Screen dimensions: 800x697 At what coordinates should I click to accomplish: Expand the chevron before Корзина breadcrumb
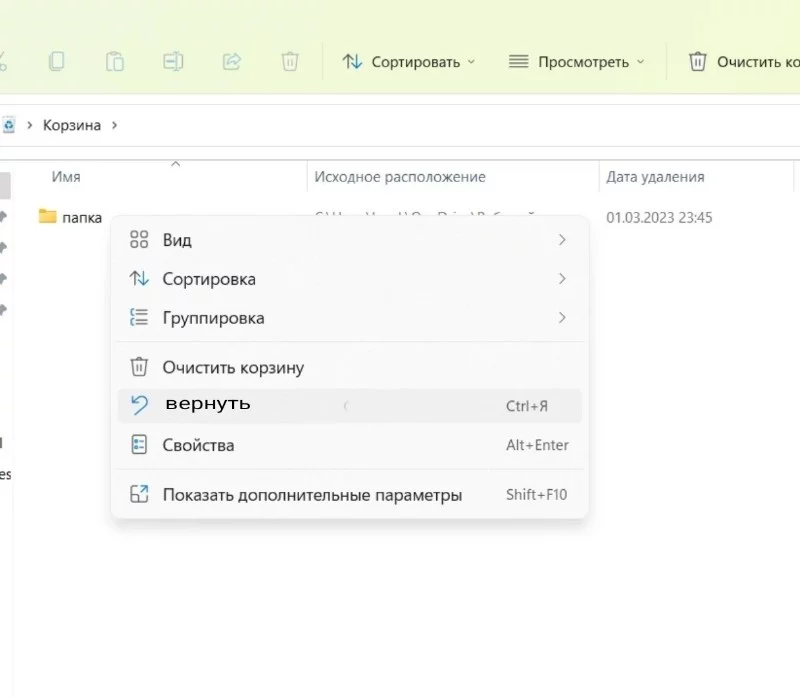[30, 125]
